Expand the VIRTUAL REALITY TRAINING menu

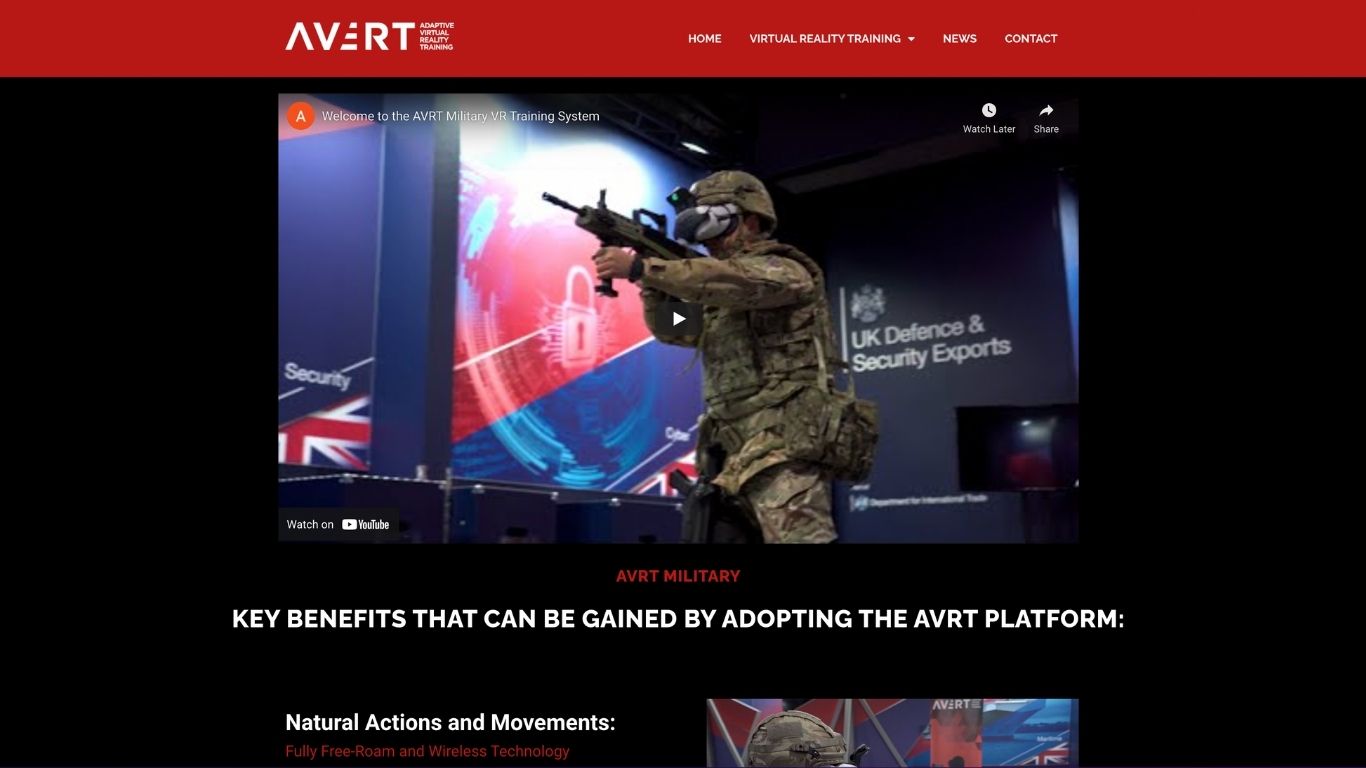click(x=824, y=39)
